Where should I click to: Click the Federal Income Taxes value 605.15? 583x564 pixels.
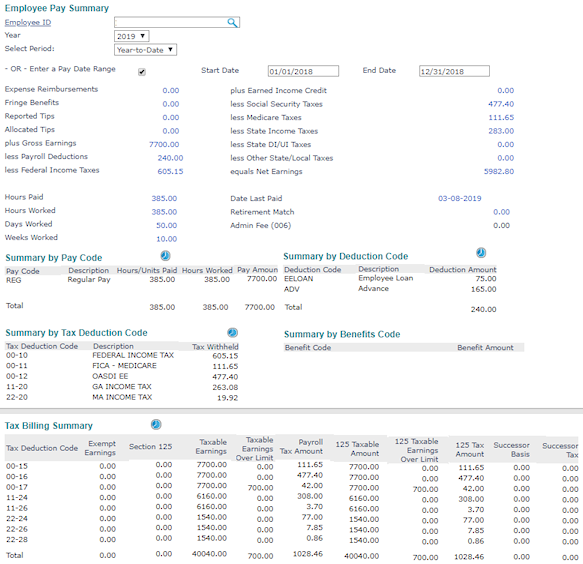tap(170, 171)
